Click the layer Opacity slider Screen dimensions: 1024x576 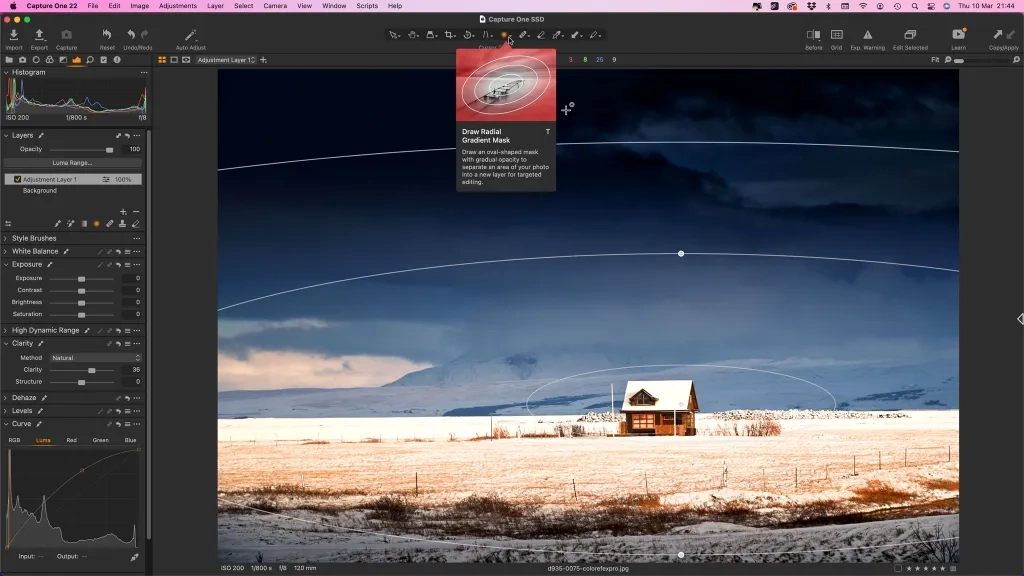(85, 149)
